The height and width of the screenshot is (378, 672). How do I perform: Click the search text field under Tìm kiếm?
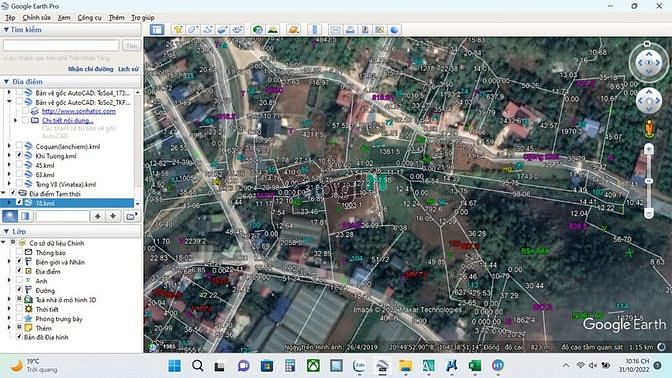[x=61, y=45]
